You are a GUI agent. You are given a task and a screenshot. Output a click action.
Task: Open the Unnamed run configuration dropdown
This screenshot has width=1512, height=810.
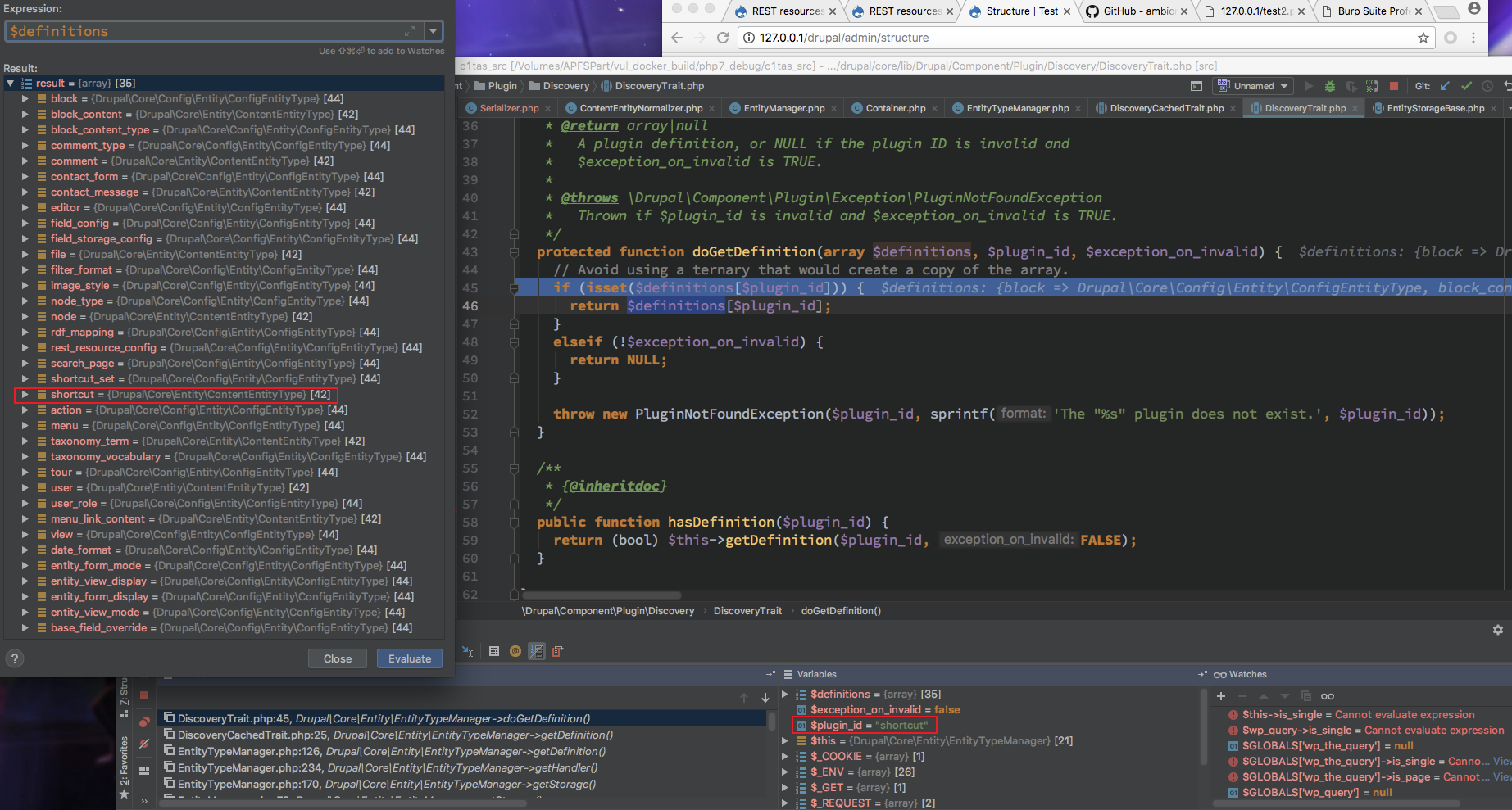coord(1254,86)
